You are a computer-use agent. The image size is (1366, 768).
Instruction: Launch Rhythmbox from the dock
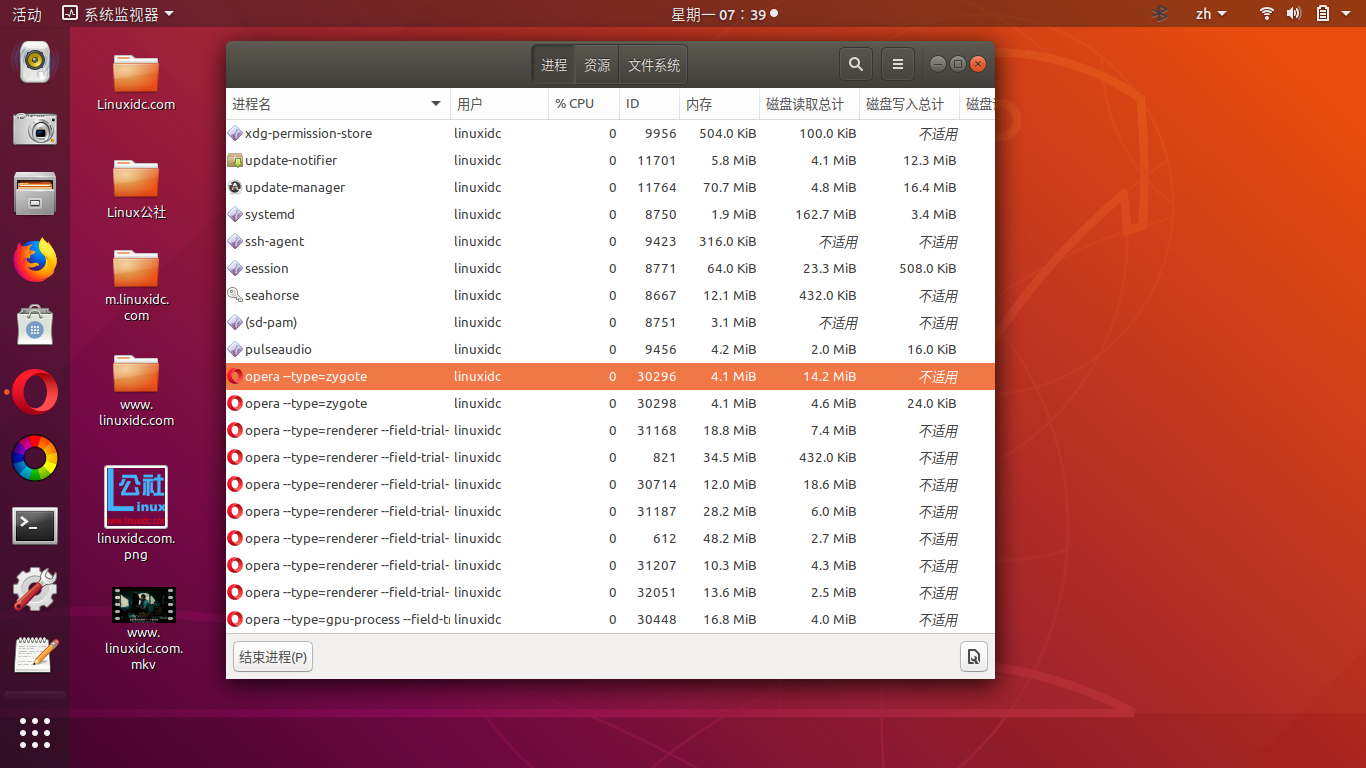pos(35,62)
